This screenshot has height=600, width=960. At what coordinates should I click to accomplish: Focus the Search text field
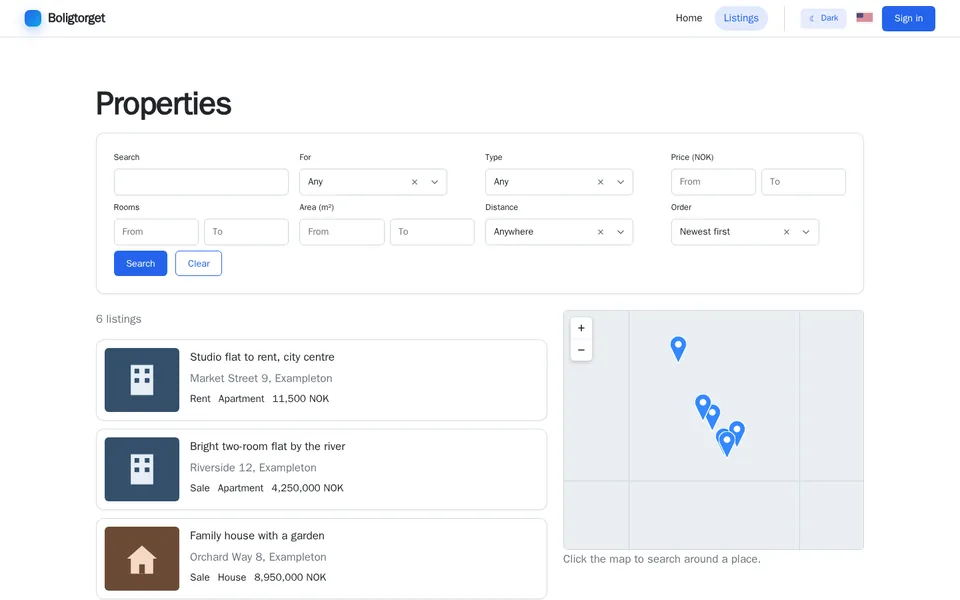click(201, 182)
